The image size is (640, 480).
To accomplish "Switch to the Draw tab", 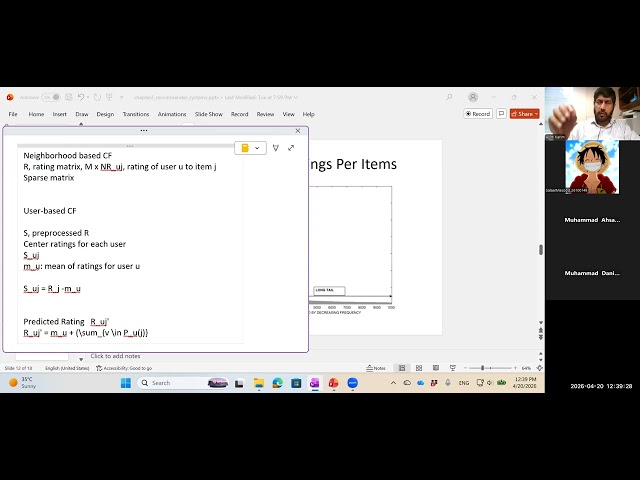I will click(82, 114).
